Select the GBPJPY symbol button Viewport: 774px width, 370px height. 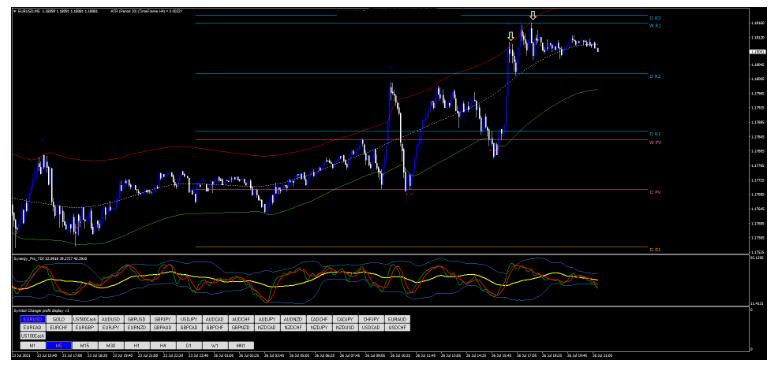point(163,319)
